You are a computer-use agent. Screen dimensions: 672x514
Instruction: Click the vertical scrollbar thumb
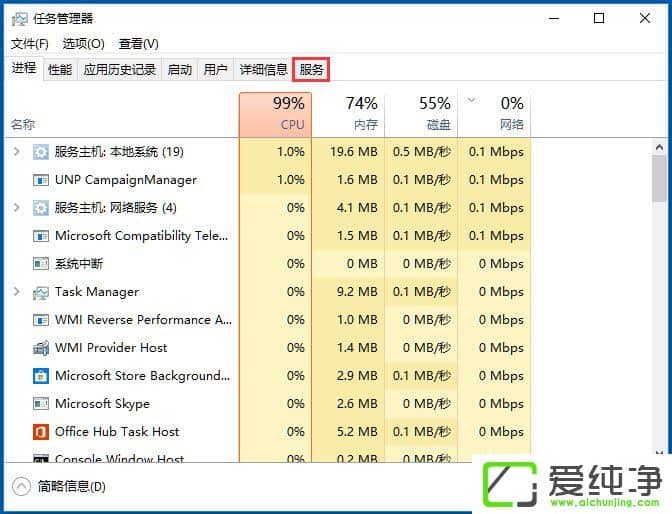(x=659, y=178)
